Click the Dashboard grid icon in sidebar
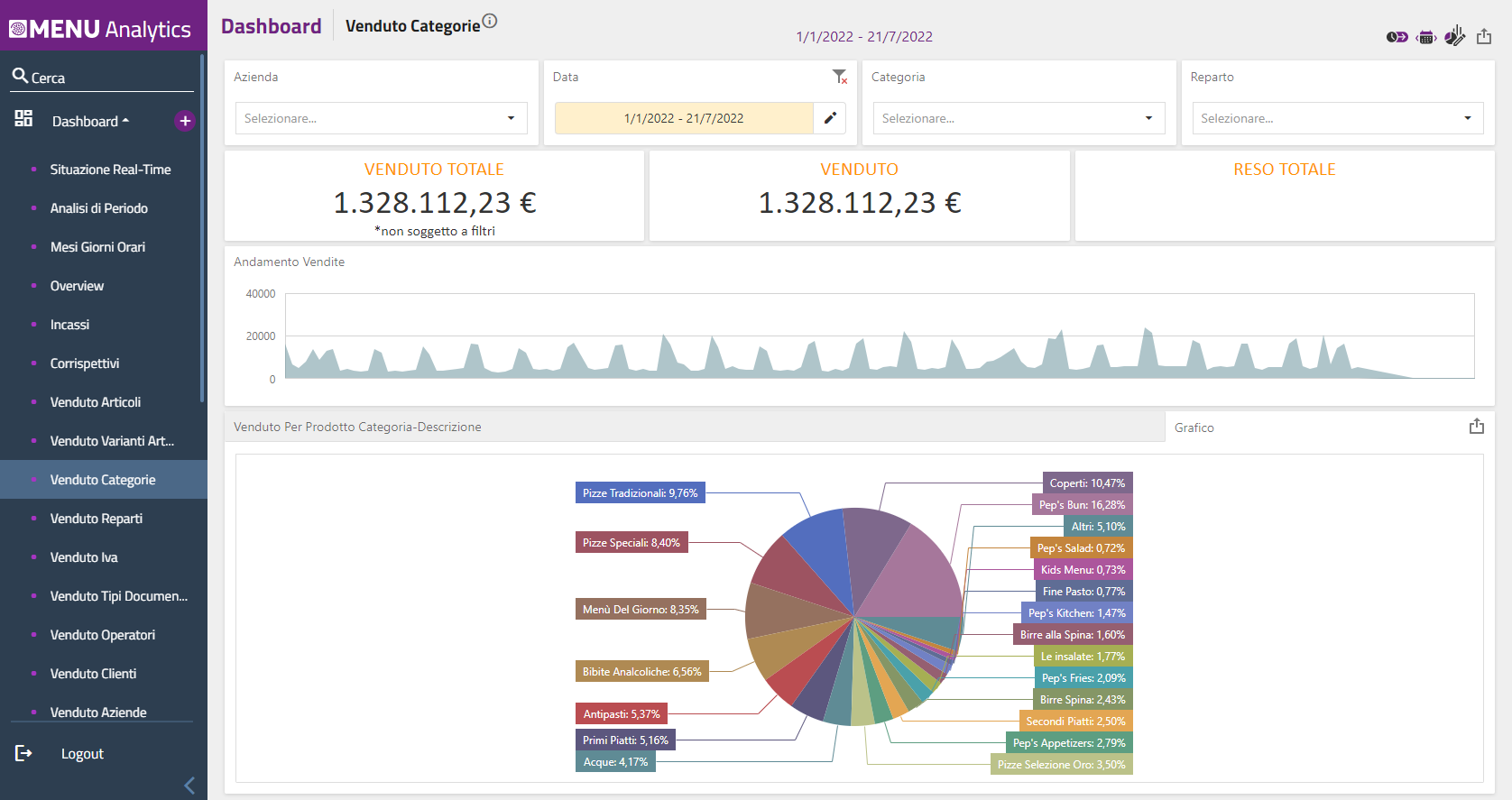 (23, 118)
